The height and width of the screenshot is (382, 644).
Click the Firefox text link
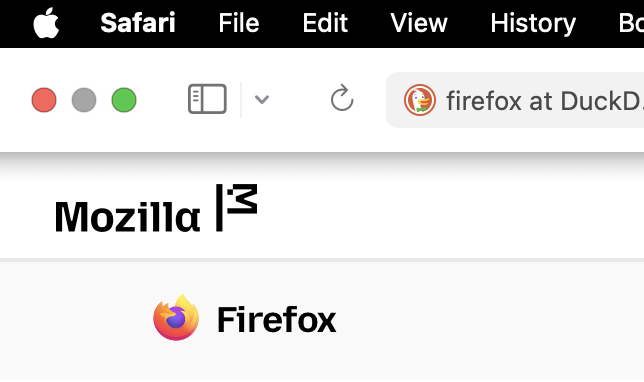[x=276, y=319]
